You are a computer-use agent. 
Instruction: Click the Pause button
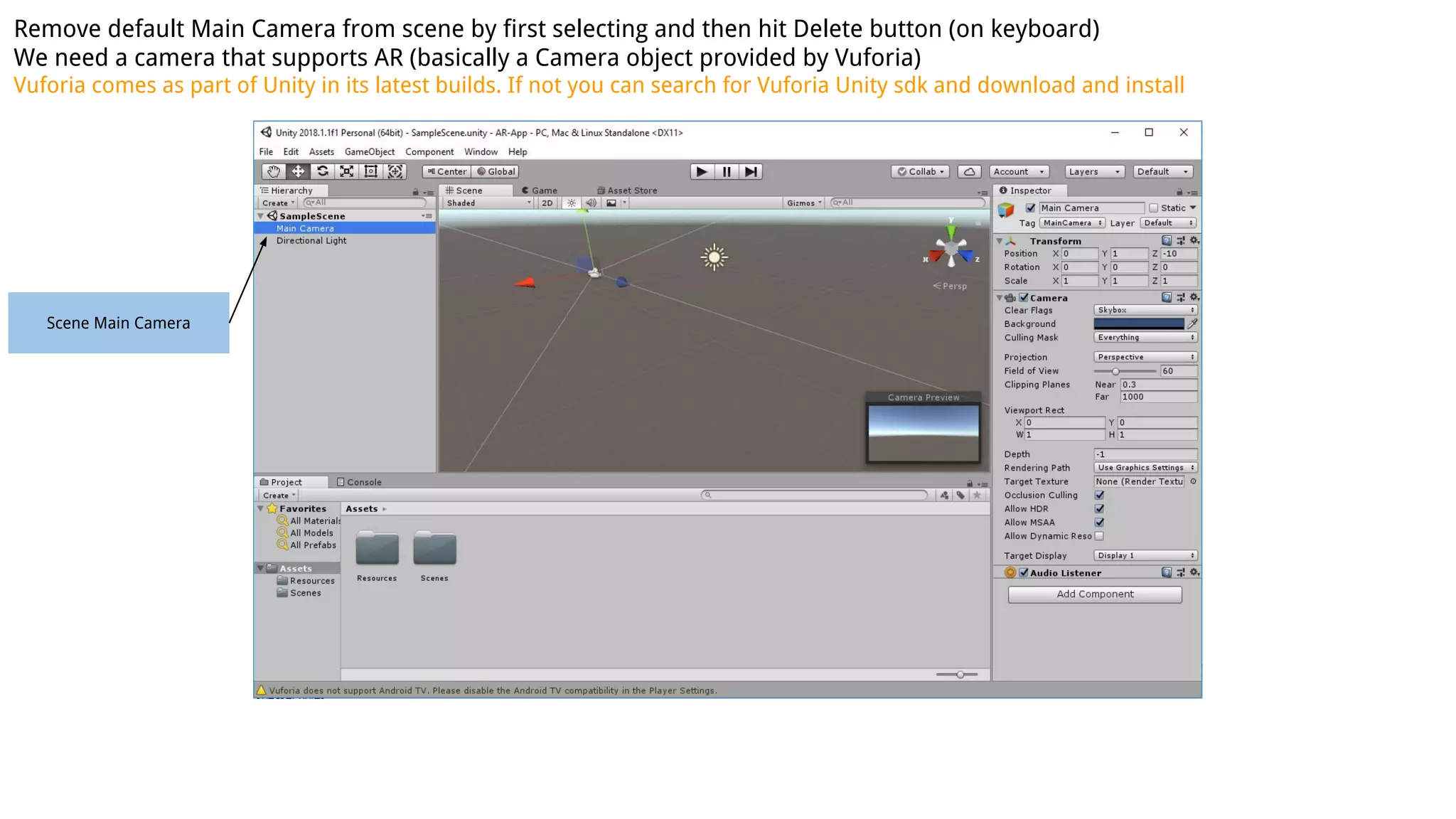(726, 171)
